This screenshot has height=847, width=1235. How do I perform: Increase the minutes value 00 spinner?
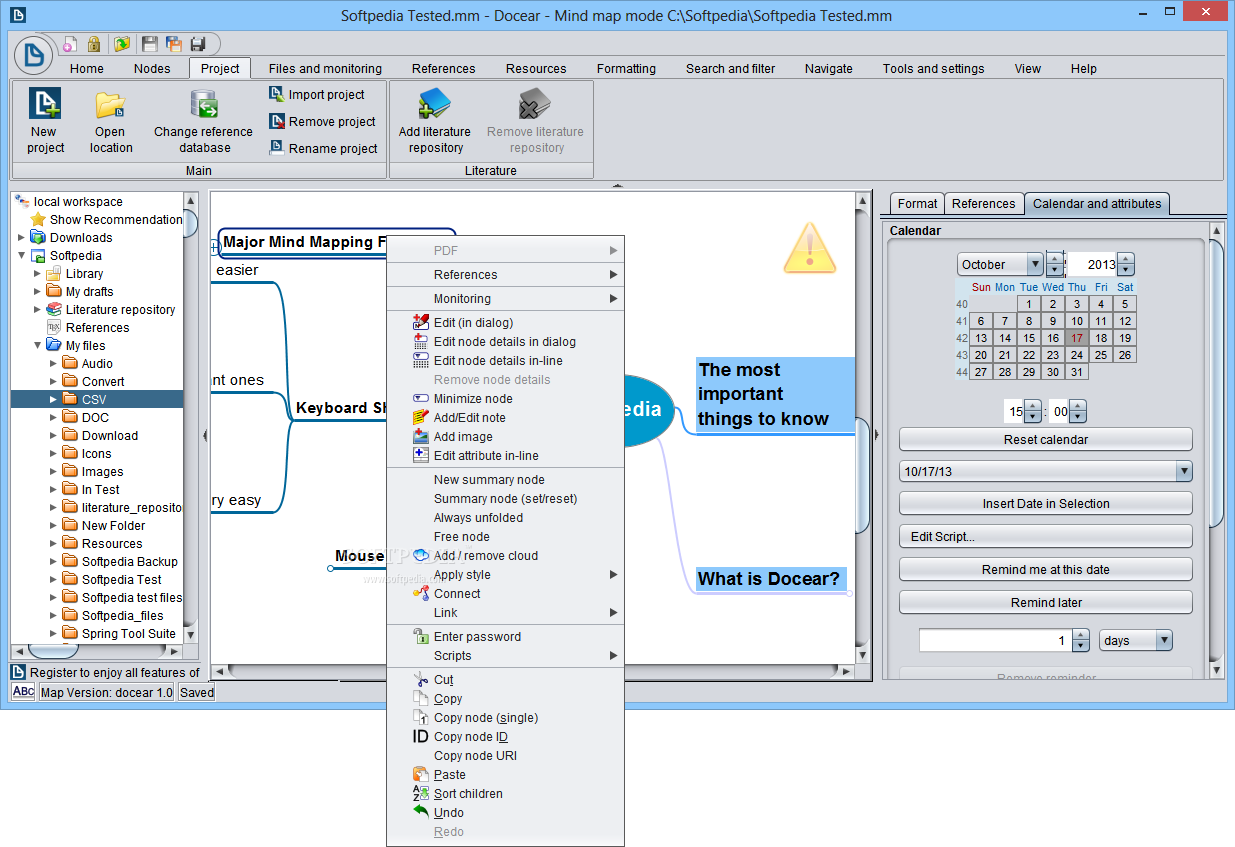click(1078, 406)
